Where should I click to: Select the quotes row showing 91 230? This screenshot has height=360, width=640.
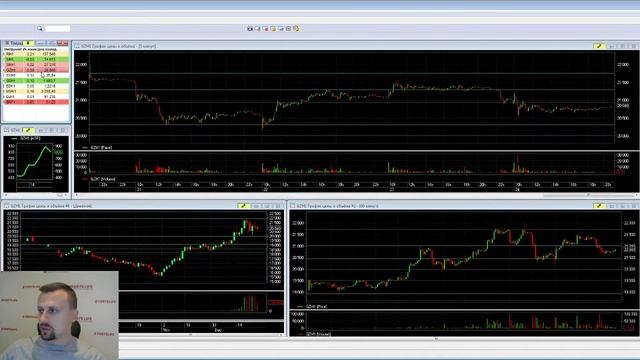click(x=36, y=97)
